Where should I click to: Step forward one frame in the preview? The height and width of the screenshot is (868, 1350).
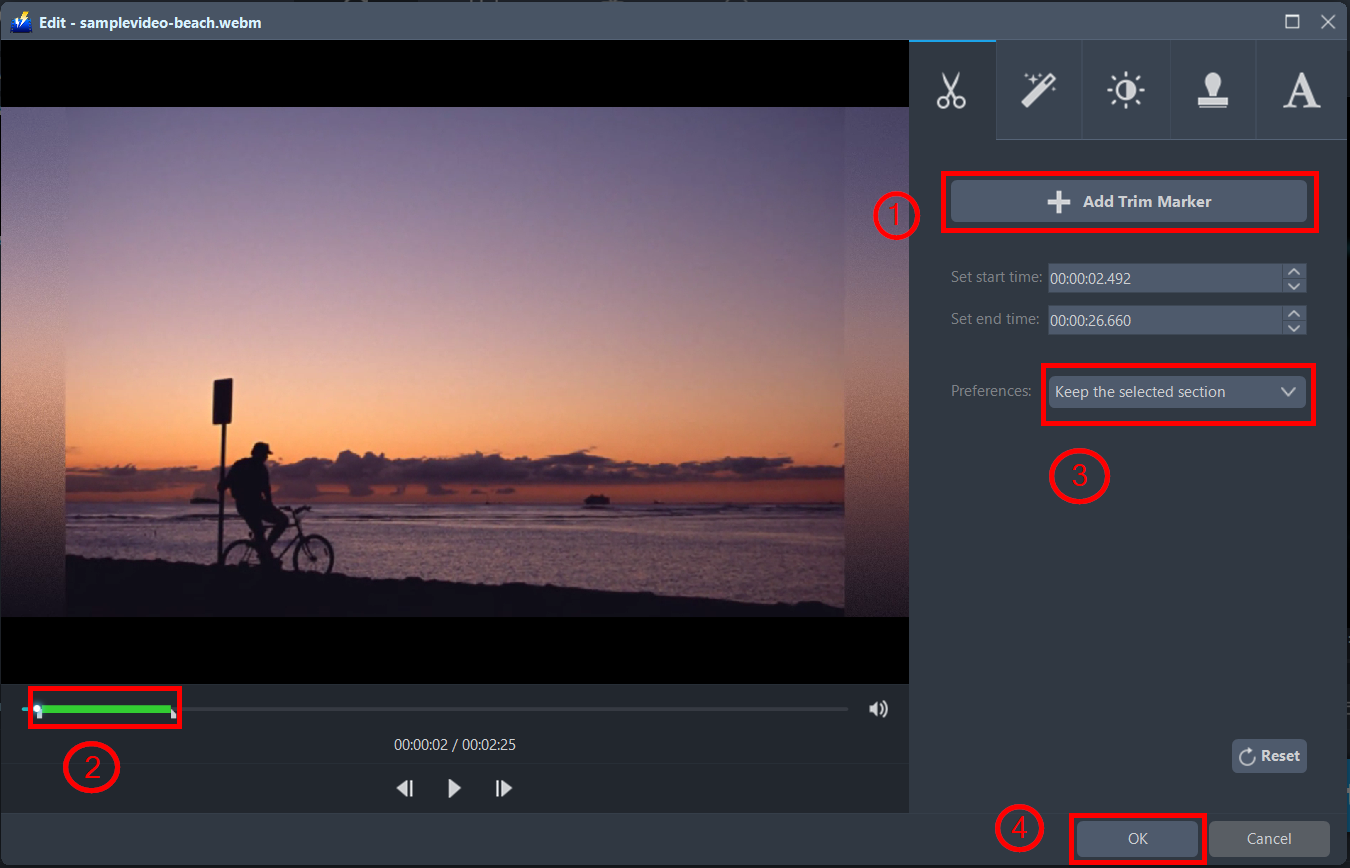tap(503, 788)
